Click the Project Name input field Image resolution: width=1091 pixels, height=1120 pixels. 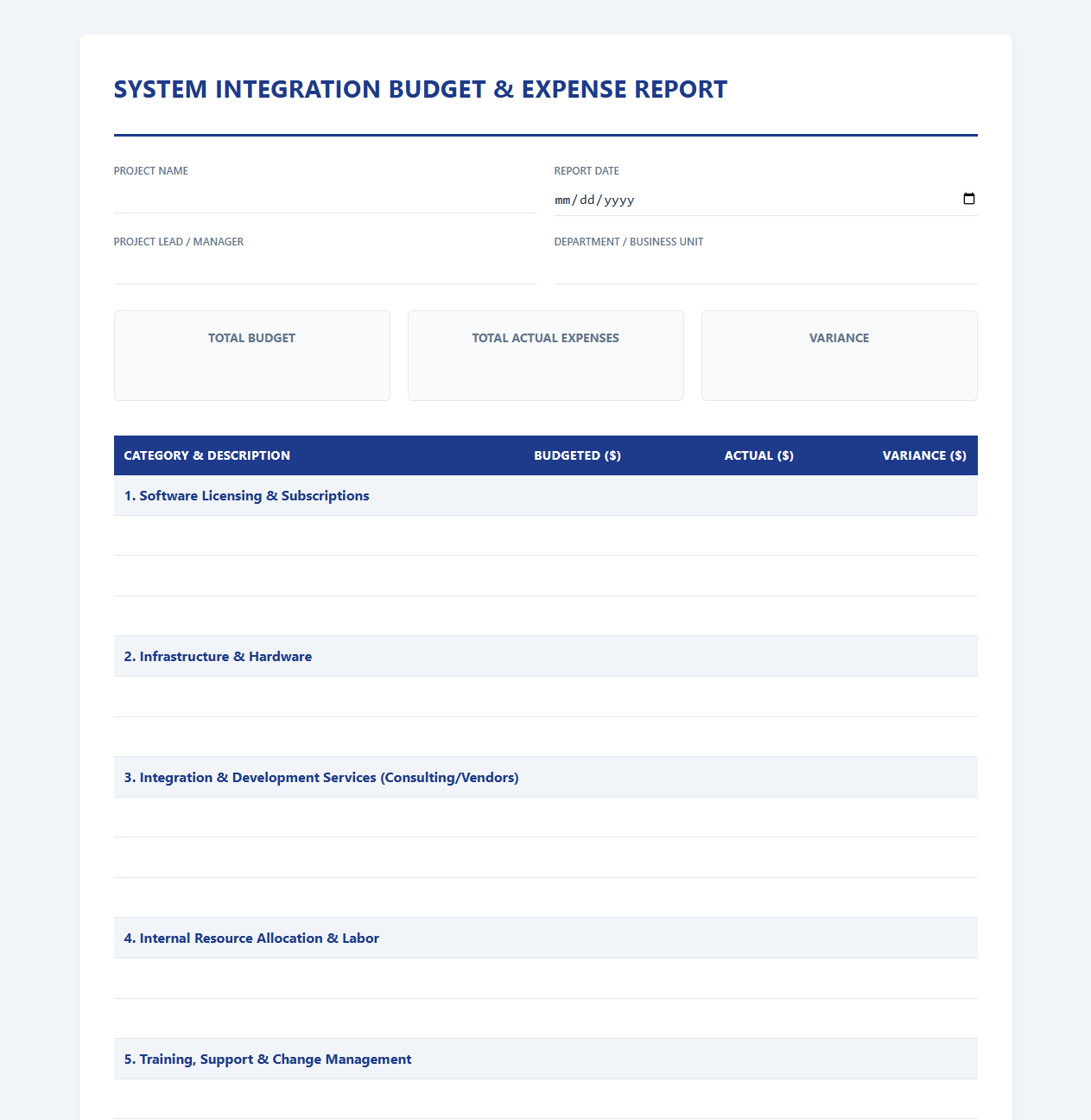325,199
